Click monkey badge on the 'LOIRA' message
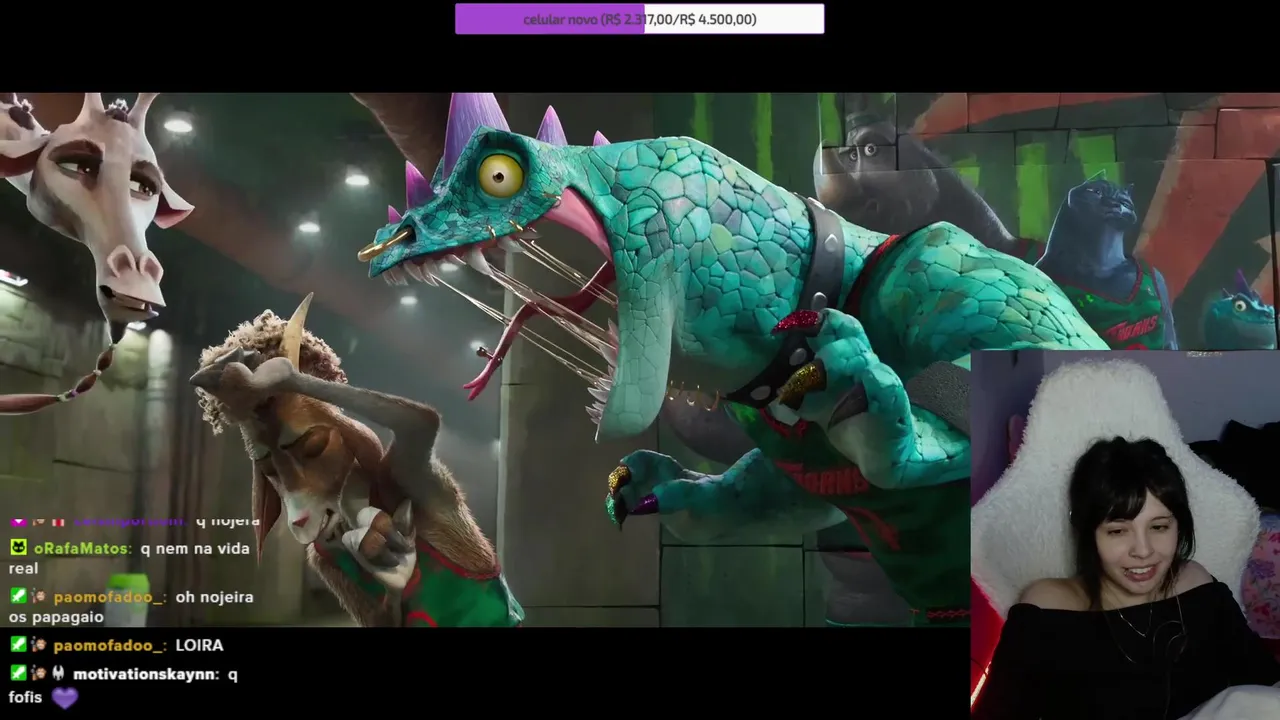This screenshot has width=1280, height=720. pyautogui.click(x=39, y=645)
